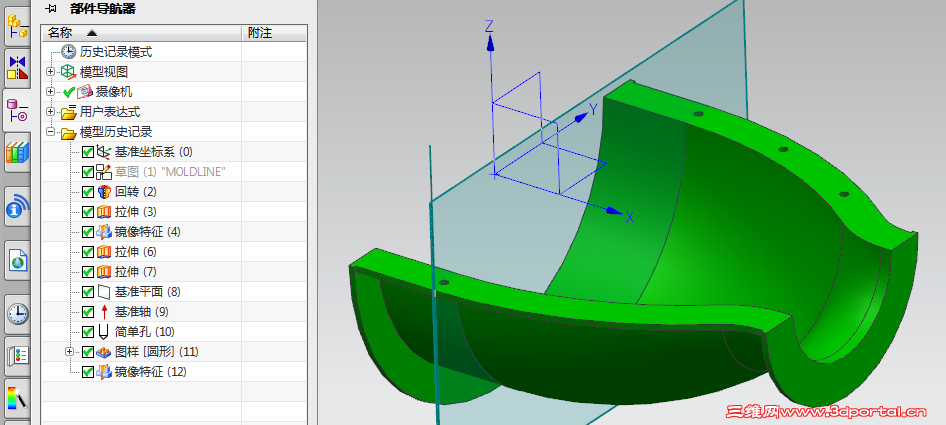This screenshot has height=425, width=946.
Task: Open the Assembly Navigator sidebar tab
Action: pyautogui.click(x=18, y=27)
